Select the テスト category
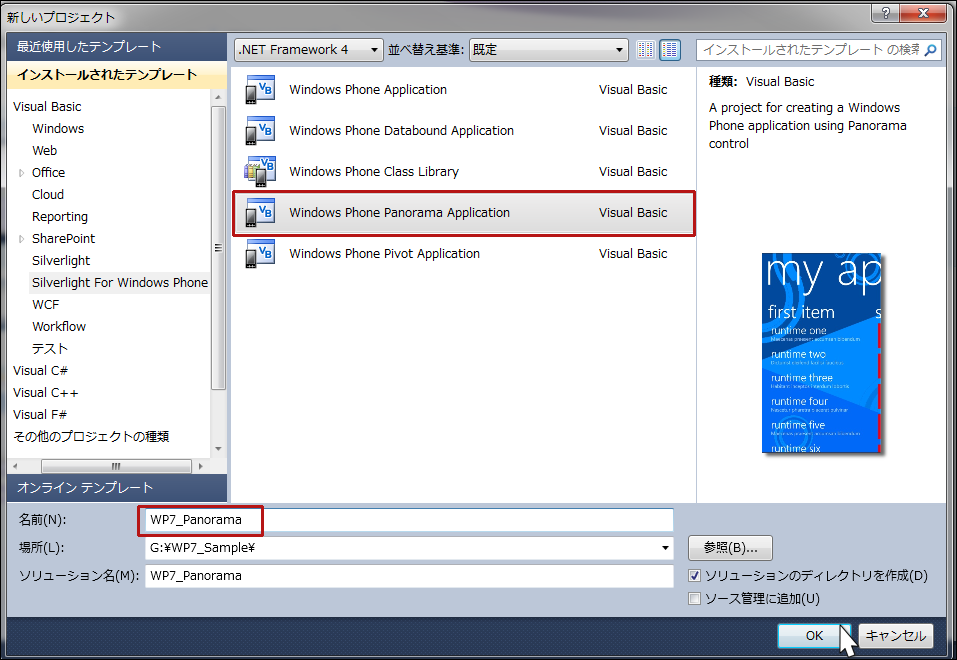Screen dimensions: 957x660 point(50,349)
